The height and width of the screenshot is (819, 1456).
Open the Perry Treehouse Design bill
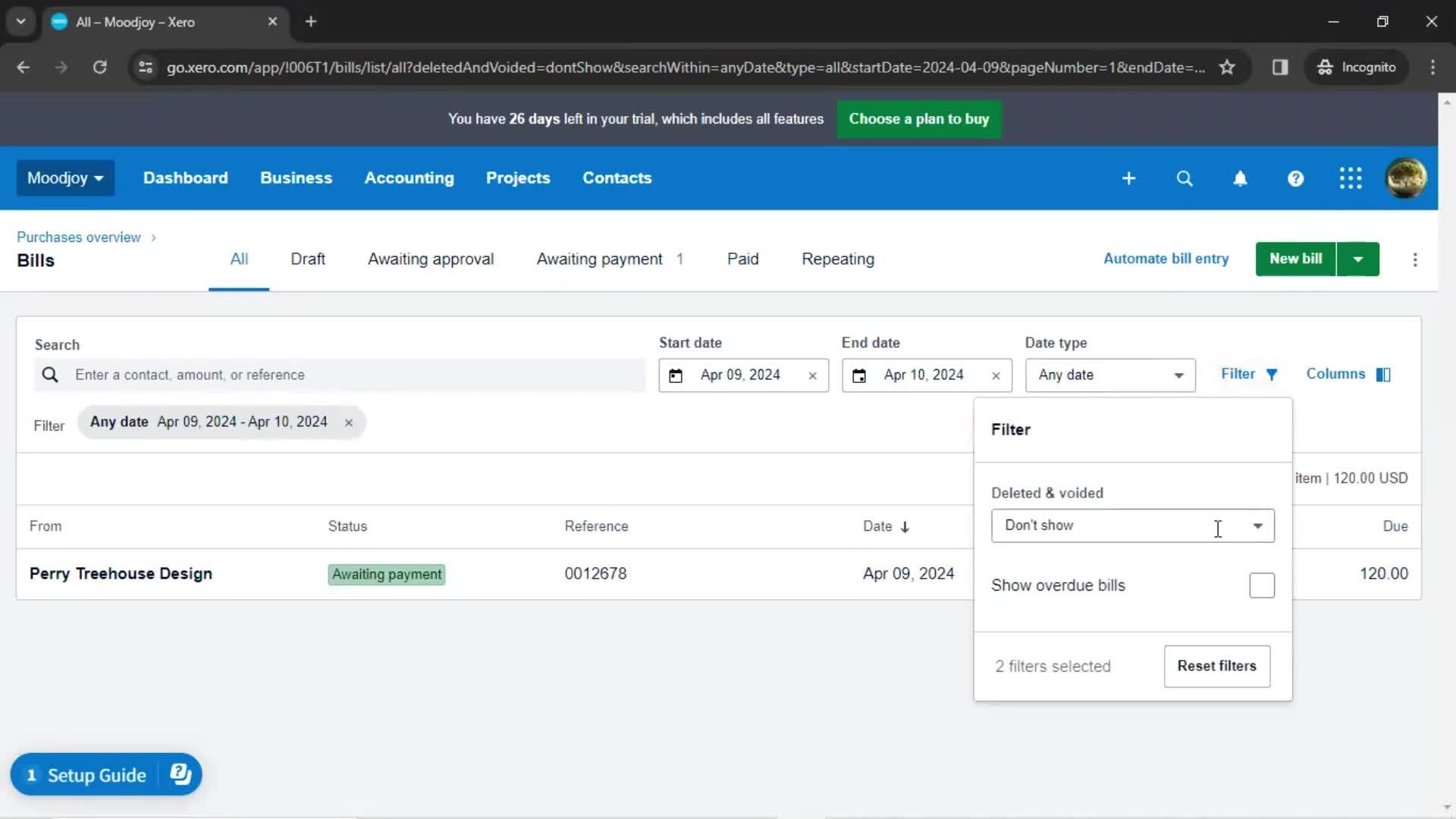121,574
